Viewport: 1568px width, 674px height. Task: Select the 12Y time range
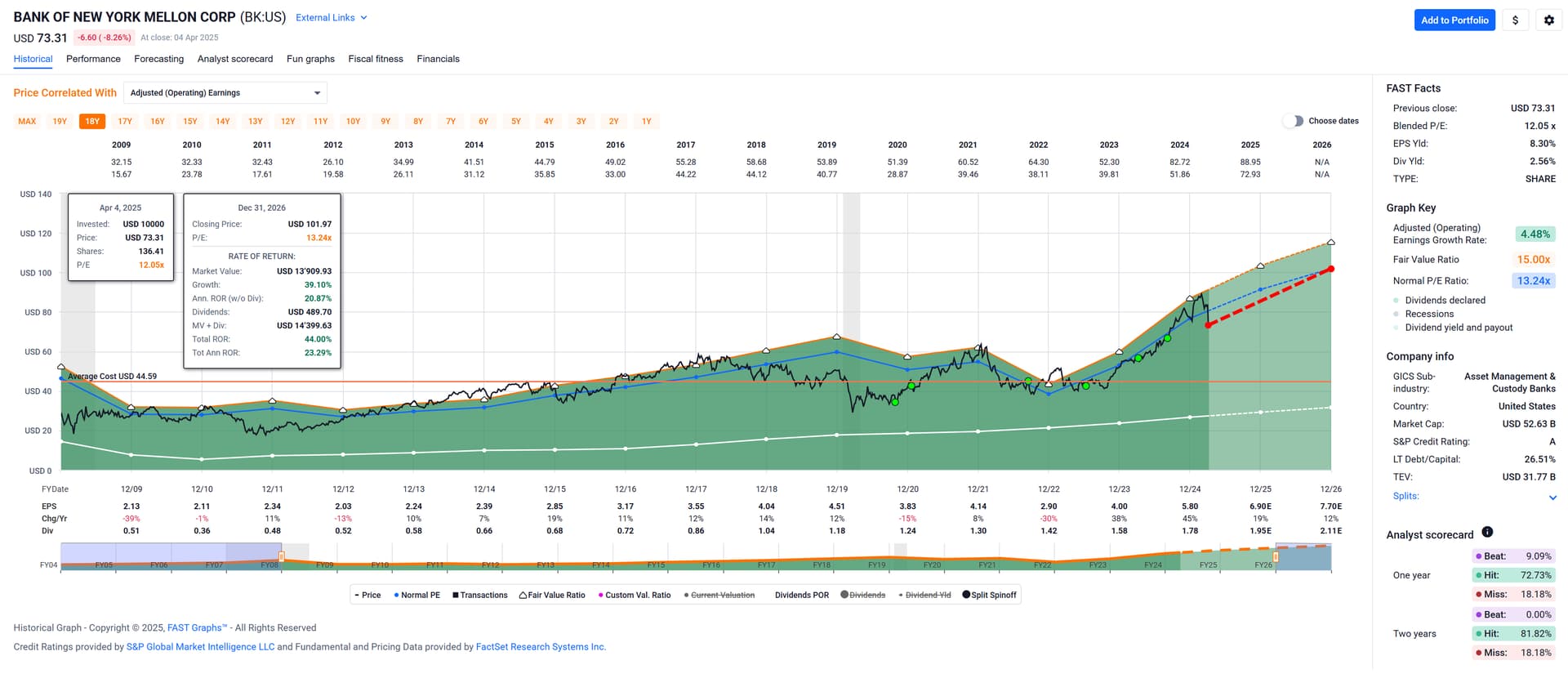[287, 121]
